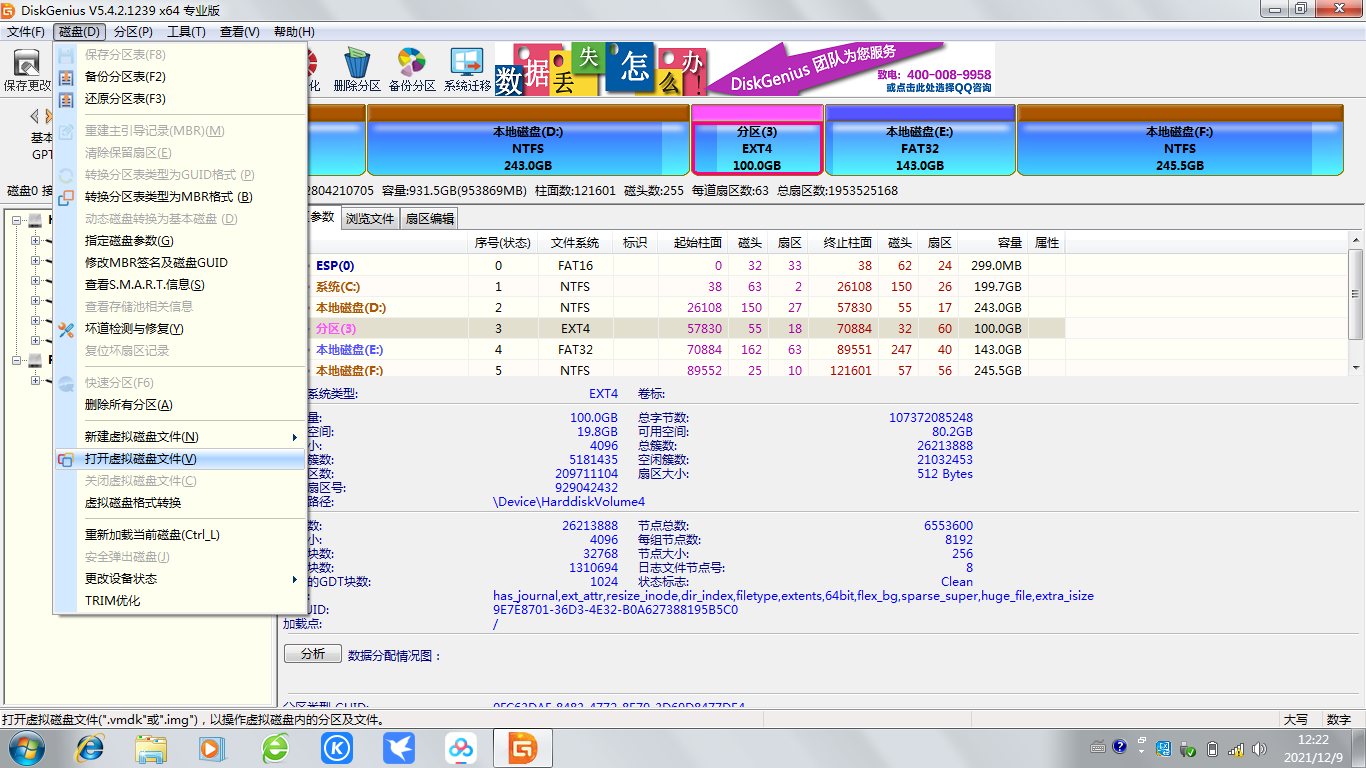Open the Windows Start button
This screenshot has height=768, width=1366.
(26, 747)
